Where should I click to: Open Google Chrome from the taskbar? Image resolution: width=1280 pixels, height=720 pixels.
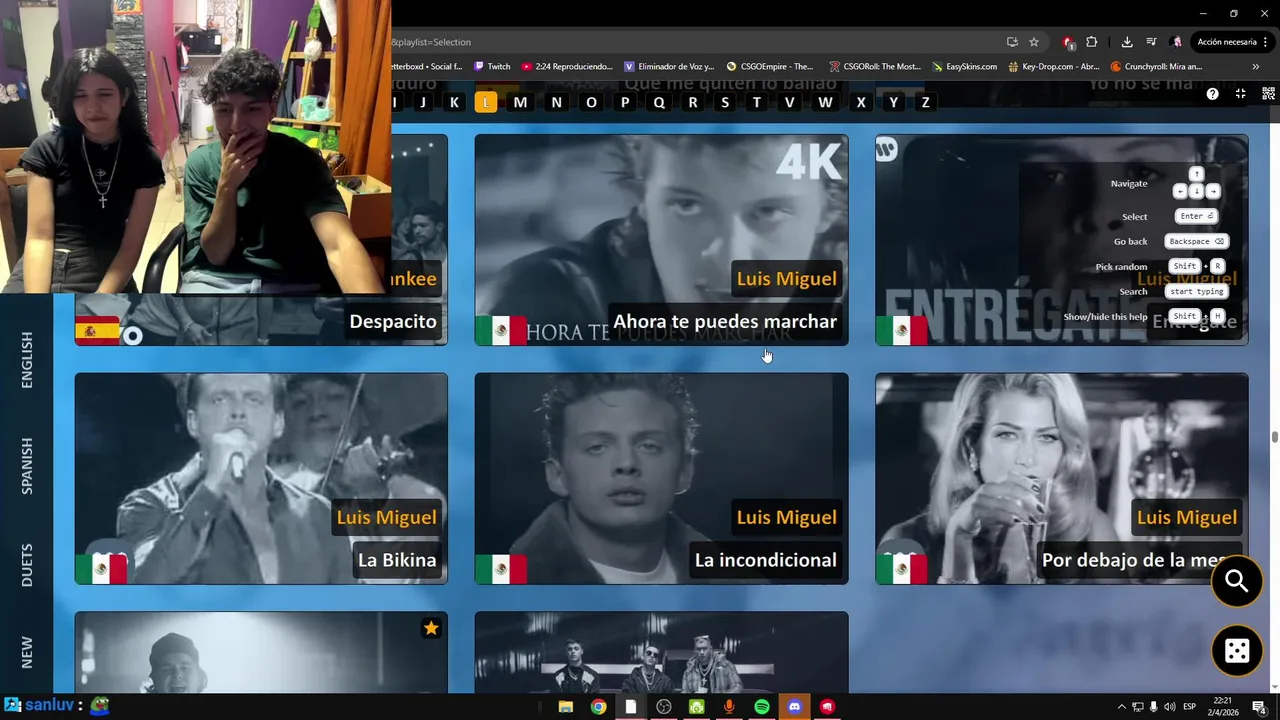pyautogui.click(x=598, y=707)
